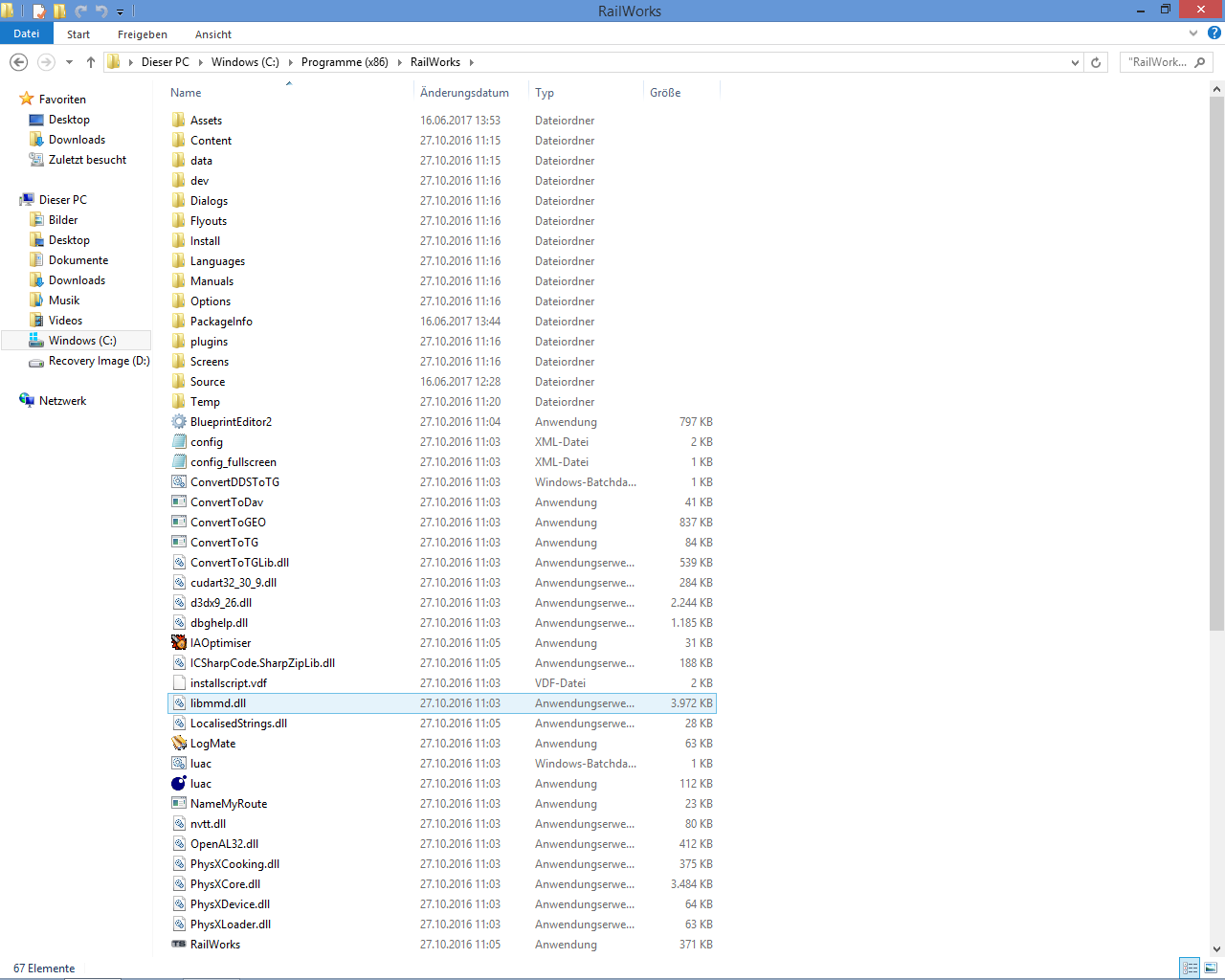The height and width of the screenshot is (980, 1225).
Task: Go up one folder level with the Up arrow
Action: click(x=91, y=62)
